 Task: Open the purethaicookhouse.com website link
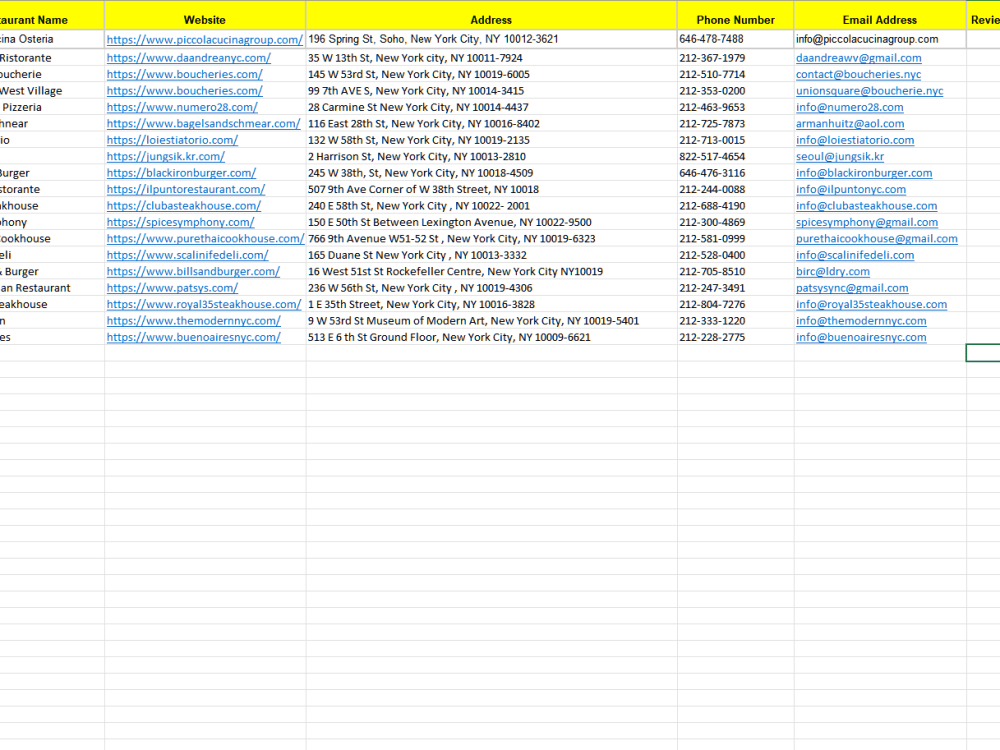205,239
